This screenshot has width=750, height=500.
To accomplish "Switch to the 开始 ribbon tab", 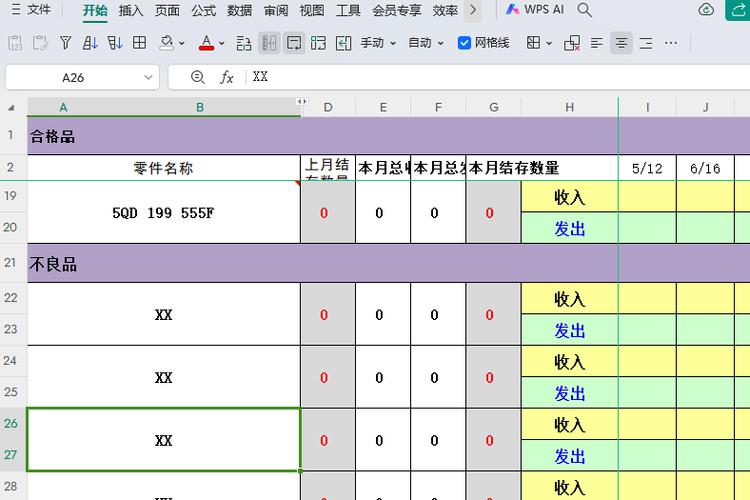I will click(95, 10).
